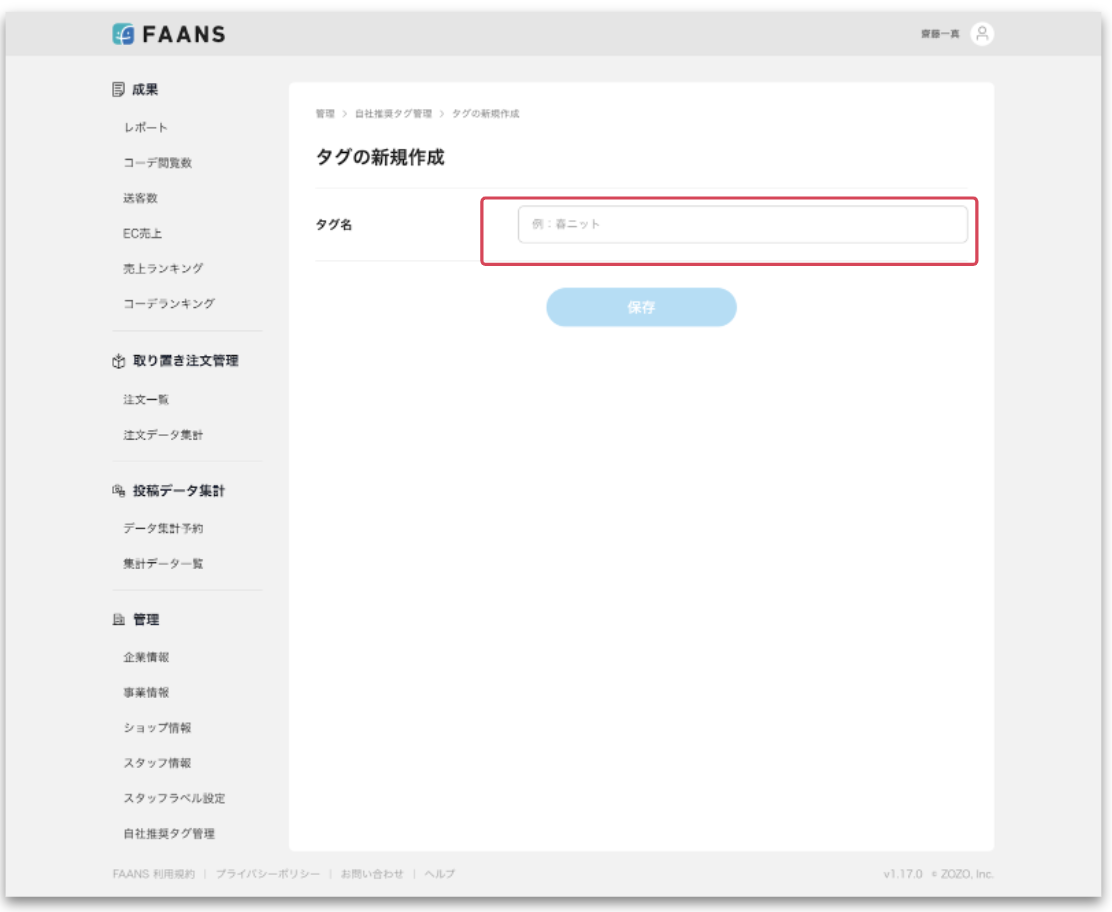
Task: Click the 管理 breadcrumb link
Action: [x=325, y=114]
